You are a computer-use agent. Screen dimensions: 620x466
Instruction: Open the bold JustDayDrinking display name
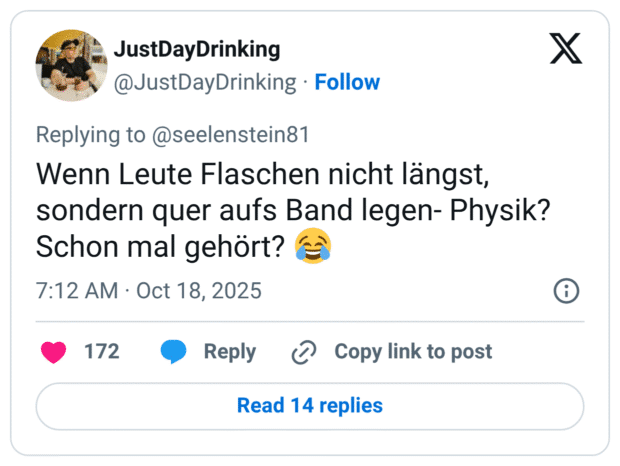pos(197,50)
